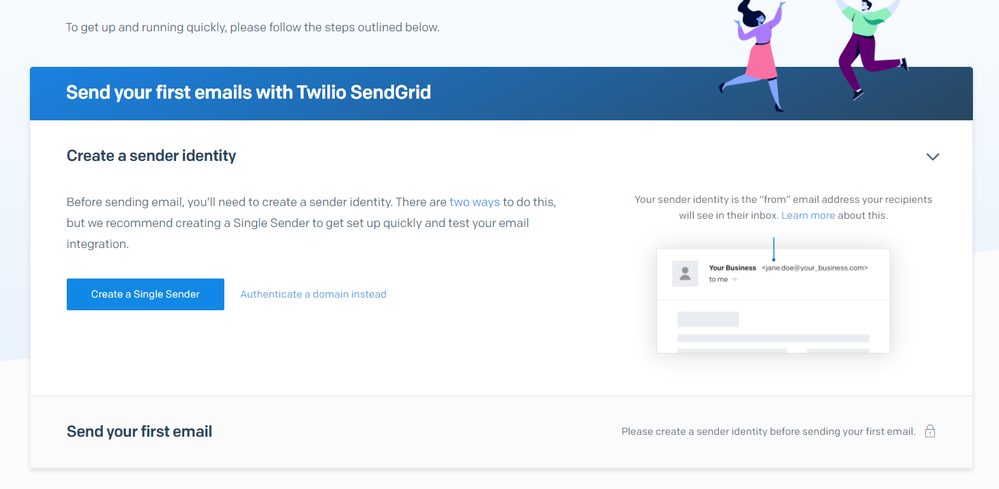
Task: Click the jane.doe@your_business.com address
Action: pos(815,268)
